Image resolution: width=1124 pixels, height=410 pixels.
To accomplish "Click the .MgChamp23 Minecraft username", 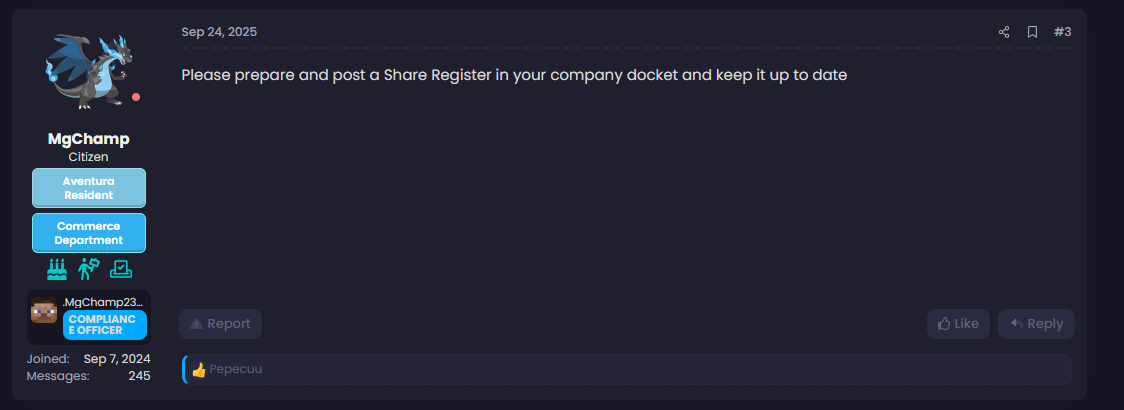I will [x=105, y=301].
